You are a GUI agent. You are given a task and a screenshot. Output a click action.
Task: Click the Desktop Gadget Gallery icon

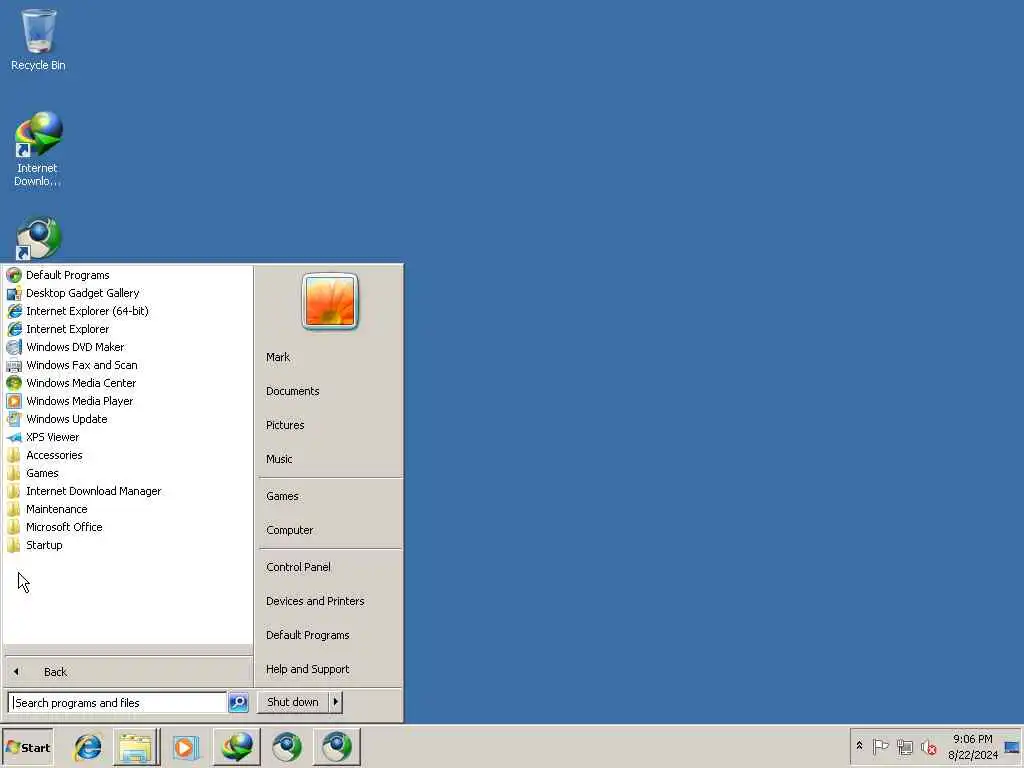(x=14, y=293)
